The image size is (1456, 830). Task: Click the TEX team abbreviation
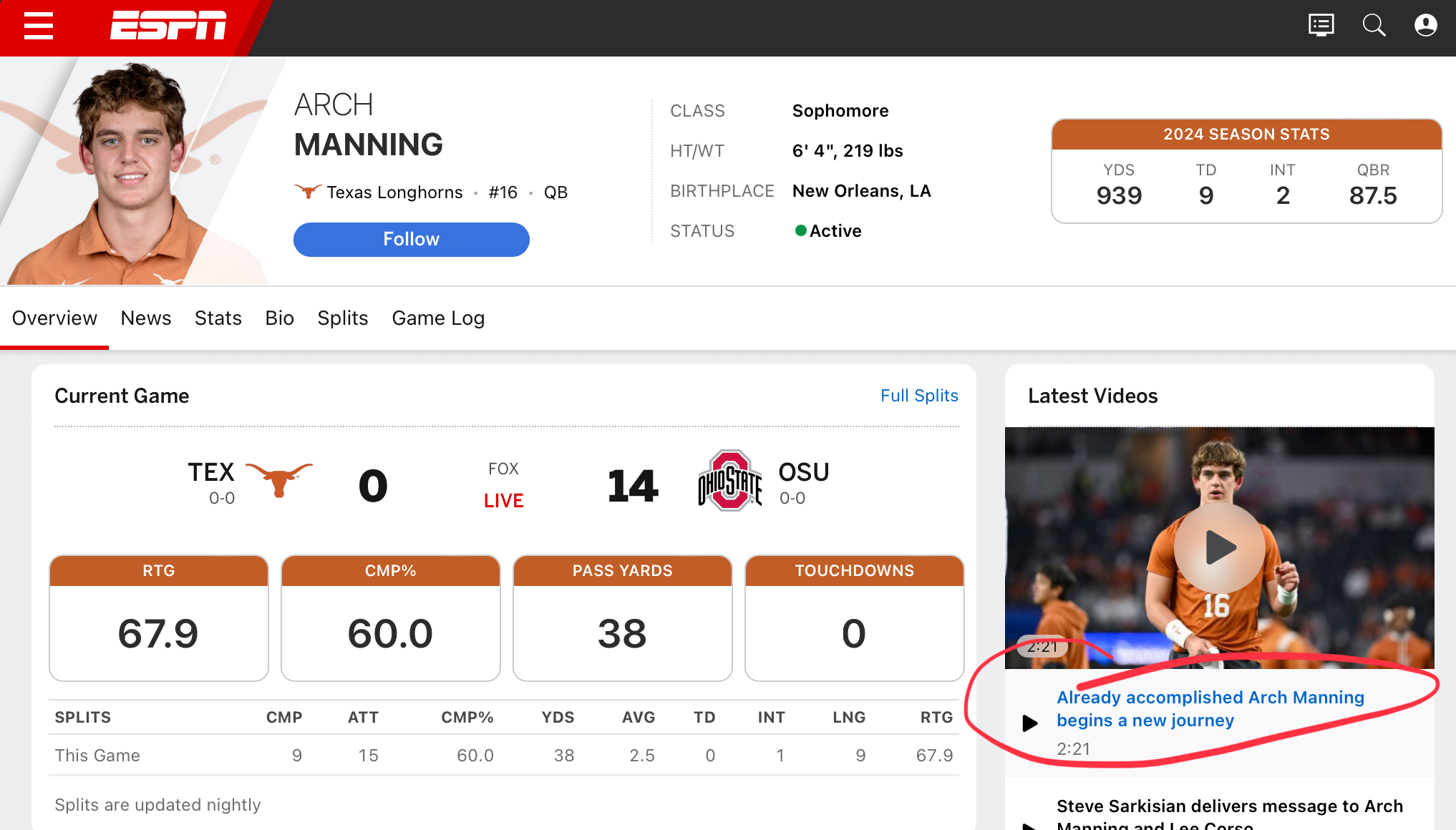click(x=211, y=472)
